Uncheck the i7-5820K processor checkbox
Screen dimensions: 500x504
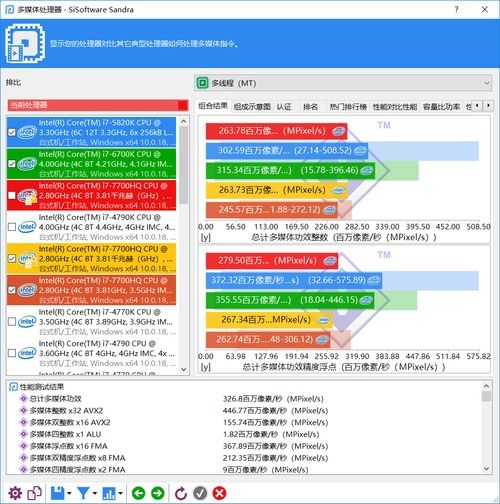pos(12,132)
